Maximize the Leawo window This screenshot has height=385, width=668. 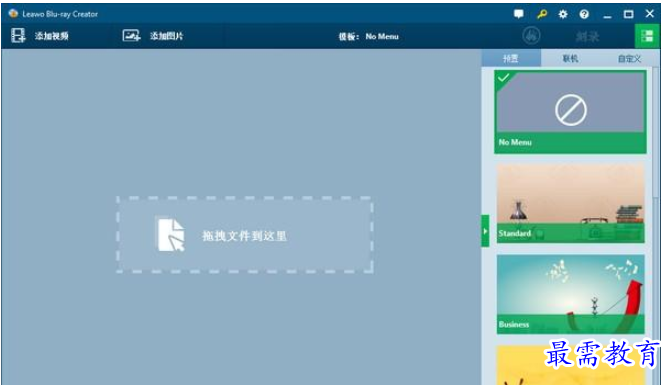[628, 14]
